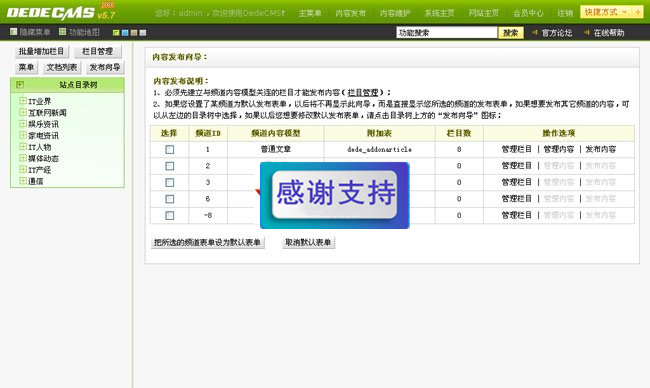Open the 快捷方式 dropdown

click(x=606, y=12)
